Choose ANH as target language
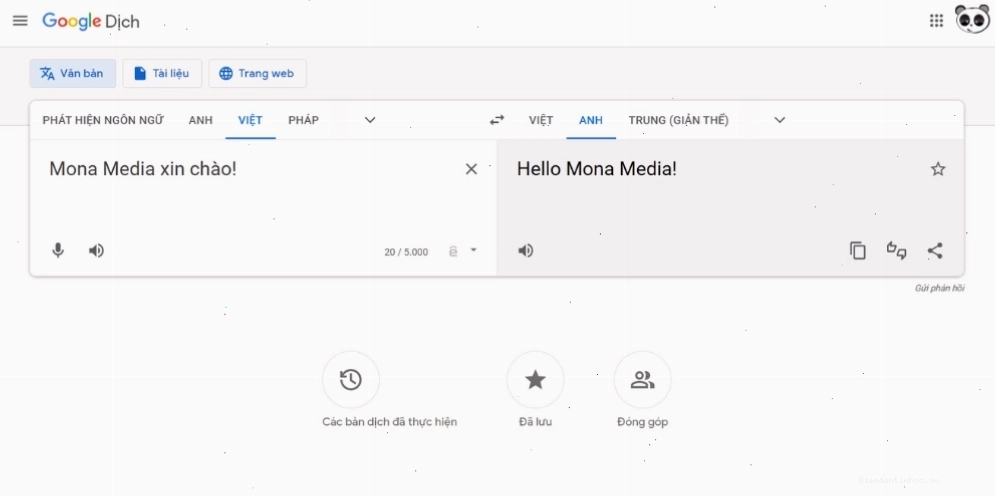The image size is (995, 497). (x=591, y=120)
